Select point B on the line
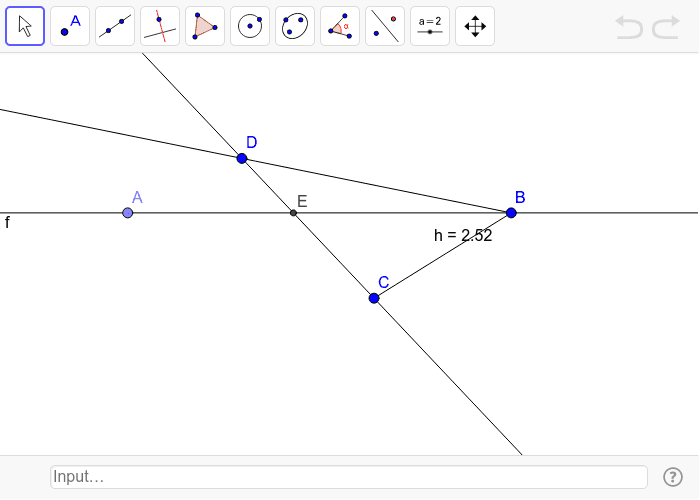700x500 pixels. [511, 213]
